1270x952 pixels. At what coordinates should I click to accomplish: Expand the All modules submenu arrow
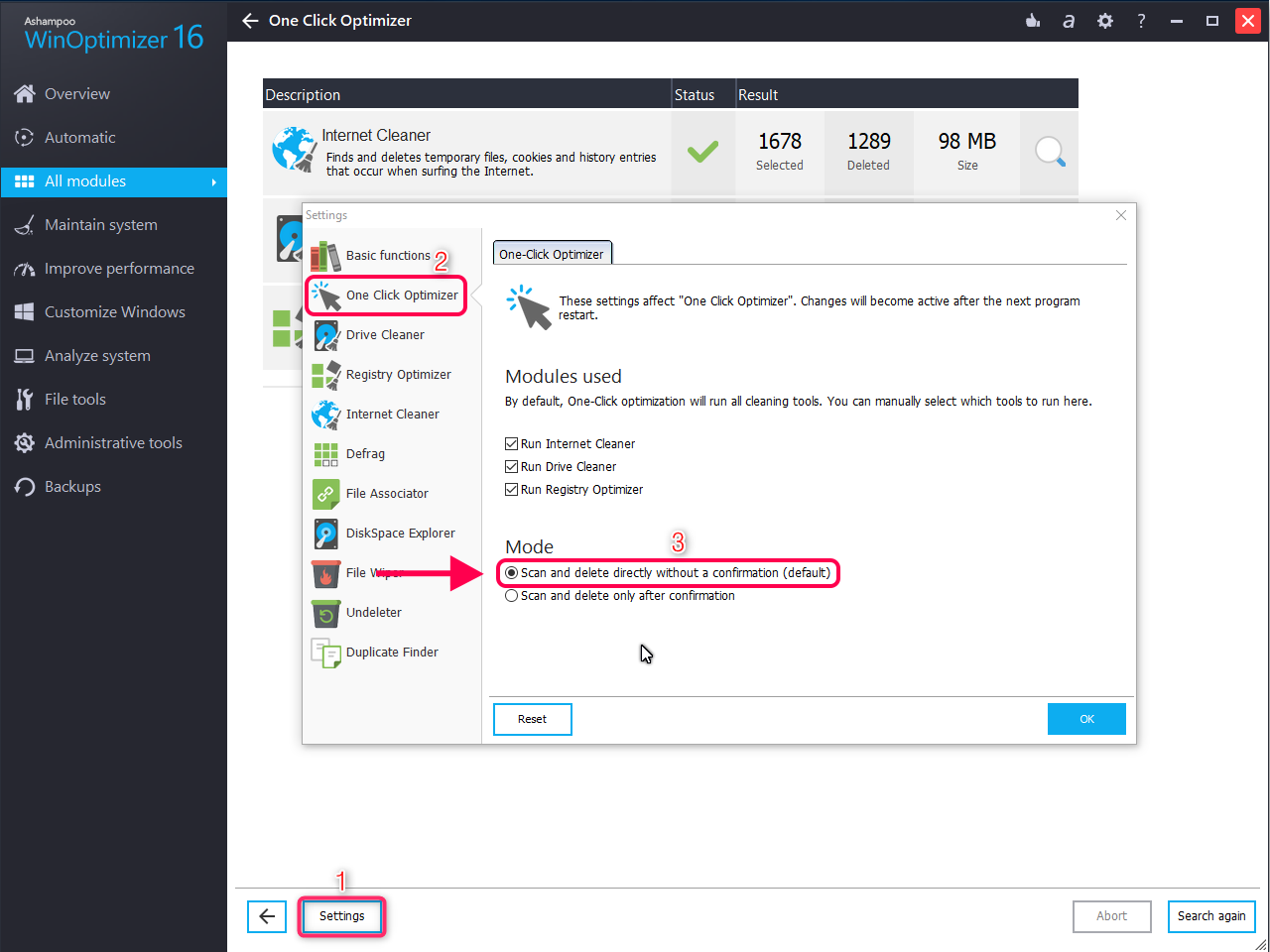click(x=213, y=181)
